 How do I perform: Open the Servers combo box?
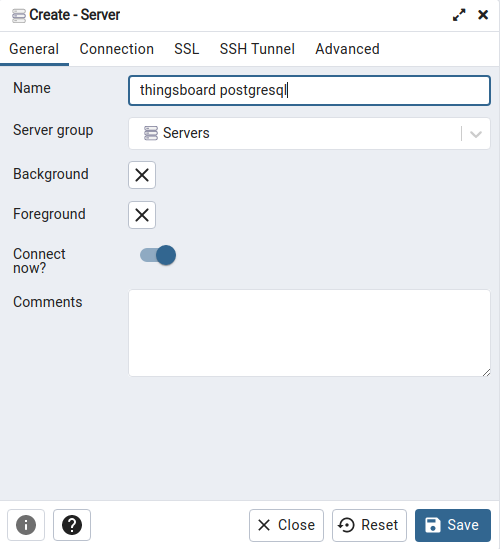(x=309, y=133)
